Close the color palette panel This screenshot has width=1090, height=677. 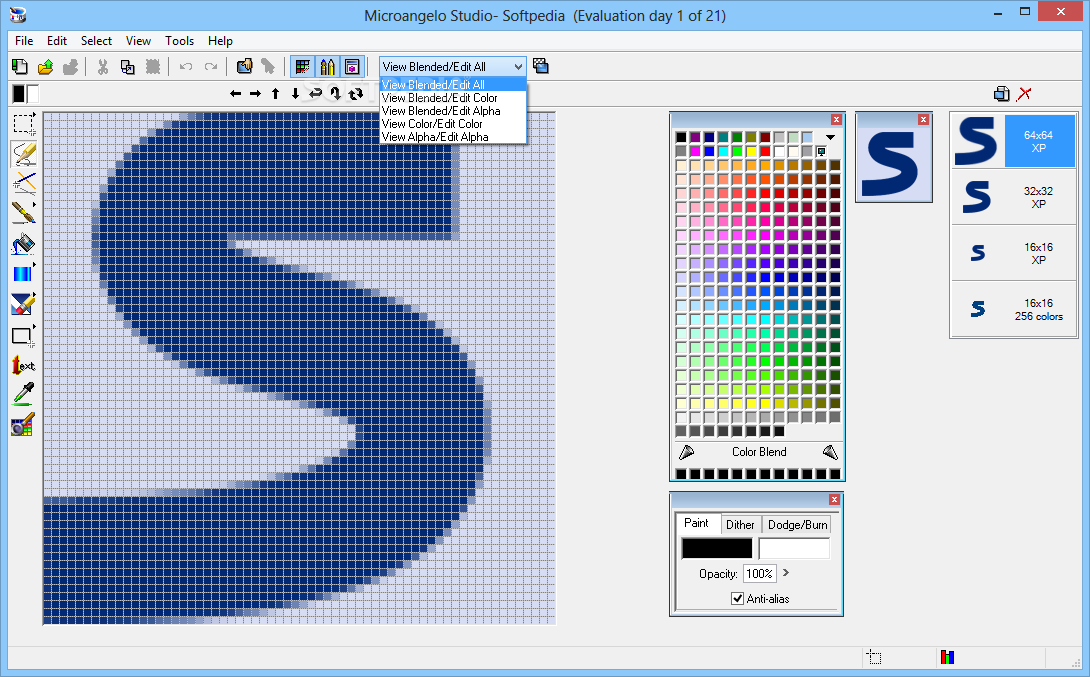click(x=836, y=120)
